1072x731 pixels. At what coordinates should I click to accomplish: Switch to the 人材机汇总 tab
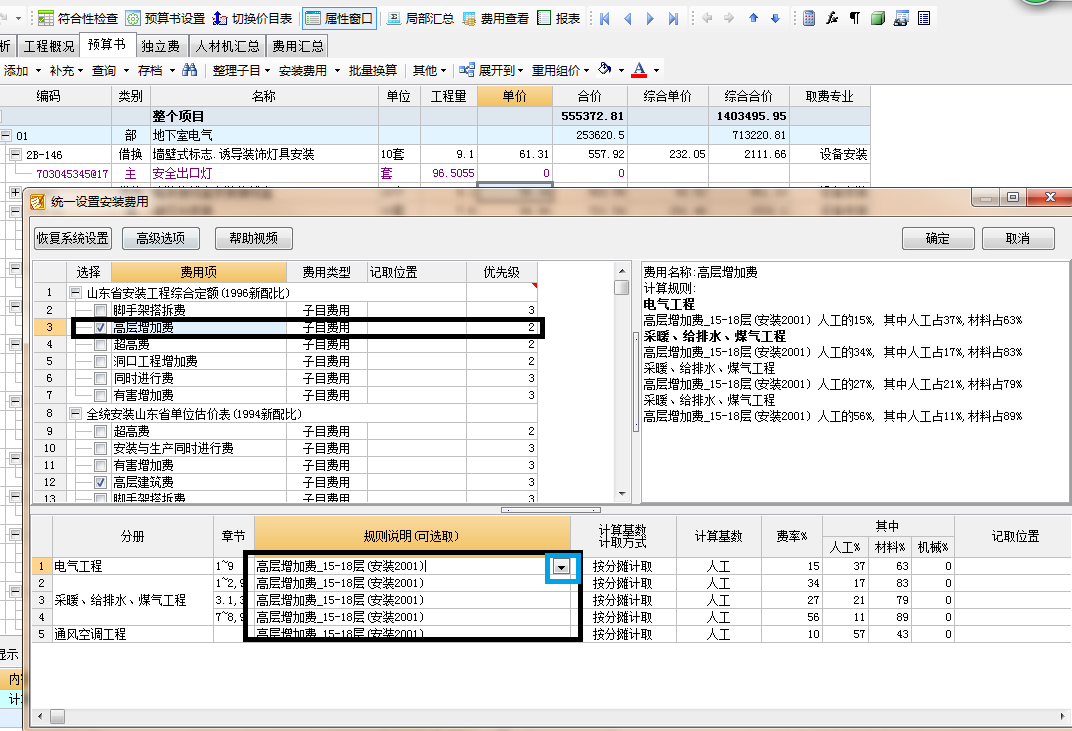[x=227, y=46]
